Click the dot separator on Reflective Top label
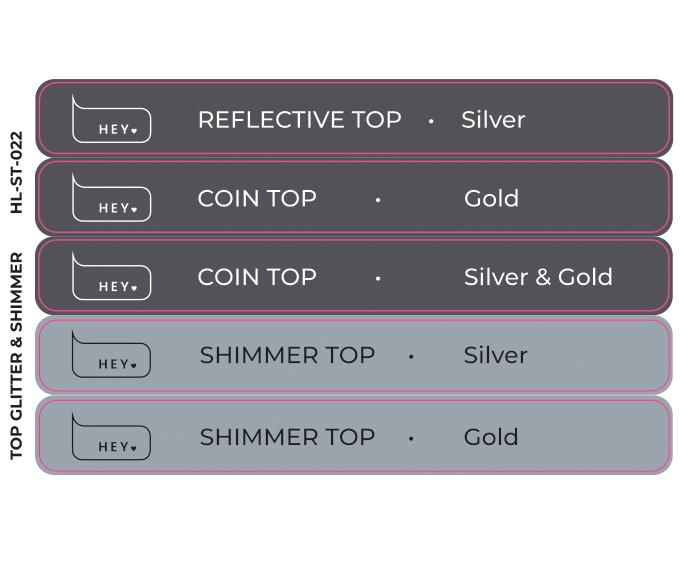This screenshot has height=563, width=687. 431,121
